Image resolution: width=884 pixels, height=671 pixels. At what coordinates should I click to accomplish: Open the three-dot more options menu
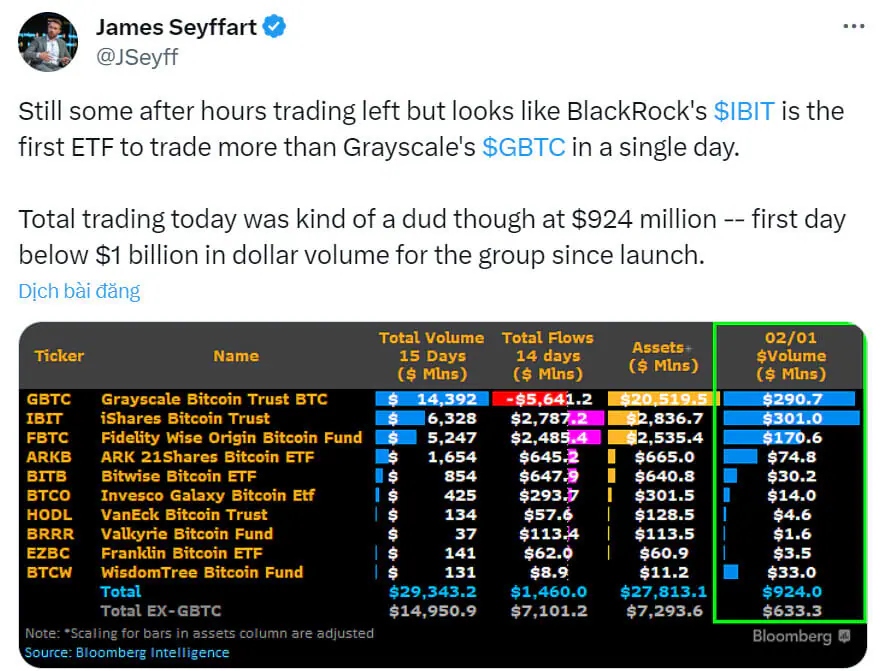[853, 27]
